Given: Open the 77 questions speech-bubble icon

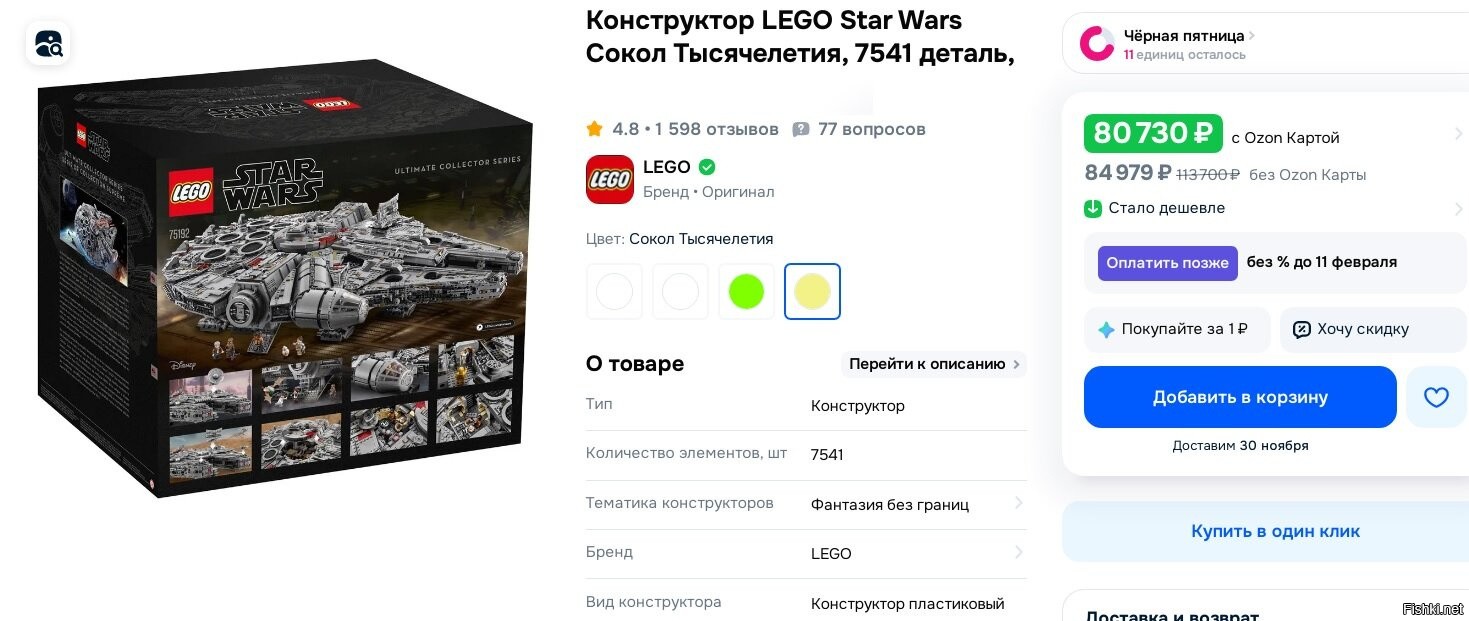Looking at the screenshot, I should point(801,129).
